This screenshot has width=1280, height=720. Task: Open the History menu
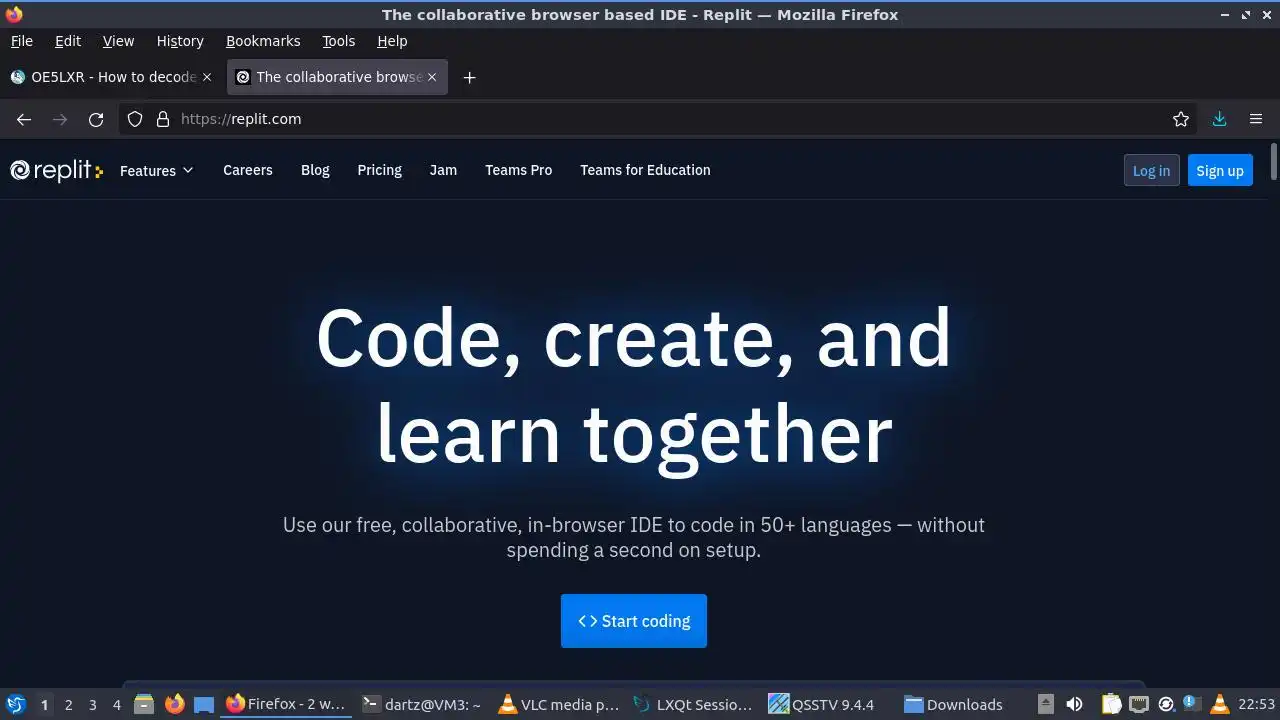point(180,41)
